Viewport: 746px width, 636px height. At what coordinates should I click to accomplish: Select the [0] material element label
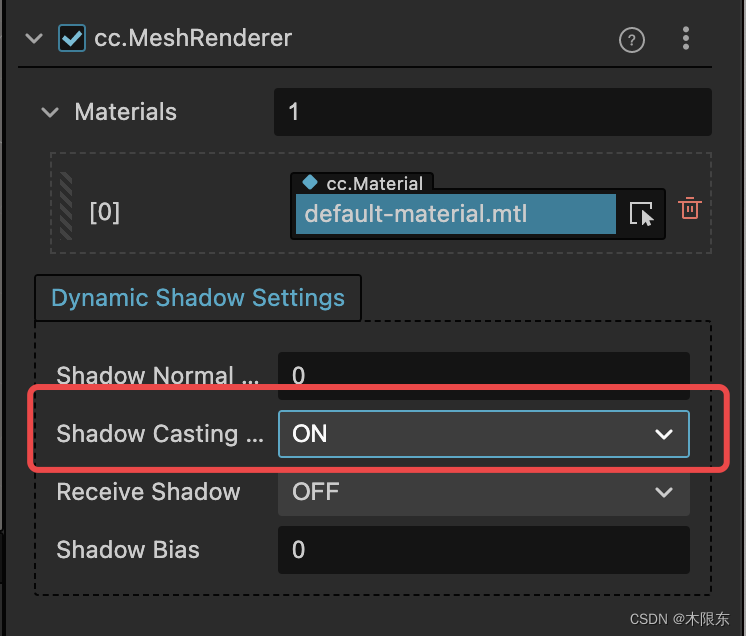pos(105,212)
